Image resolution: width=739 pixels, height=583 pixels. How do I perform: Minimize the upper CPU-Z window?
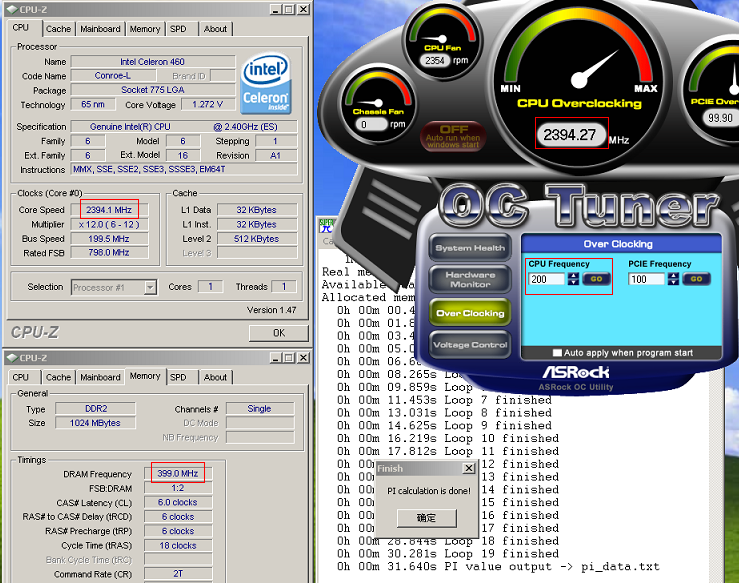pos(277,9)
